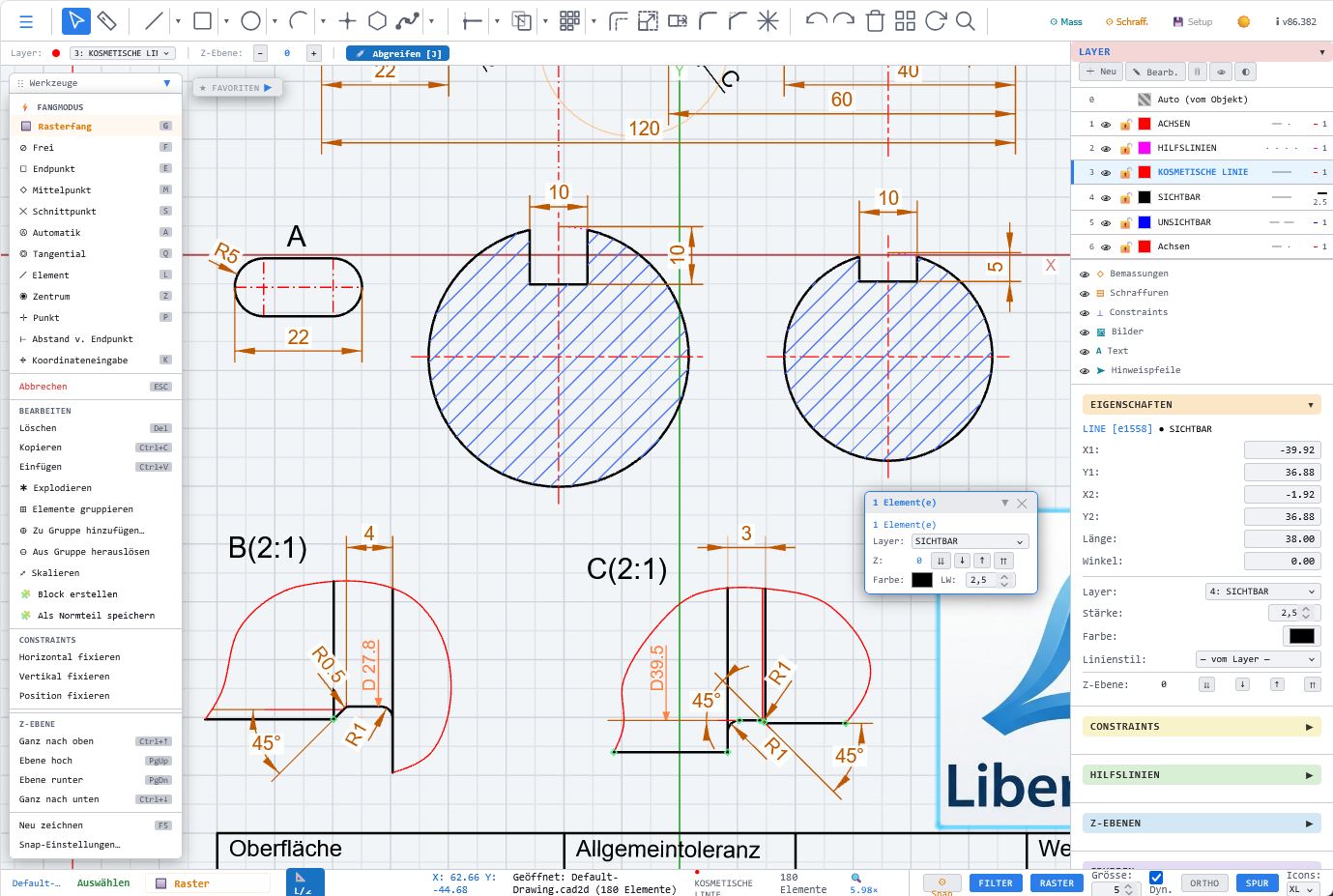Select Schnittpunkt snap option

coord(95,212)
